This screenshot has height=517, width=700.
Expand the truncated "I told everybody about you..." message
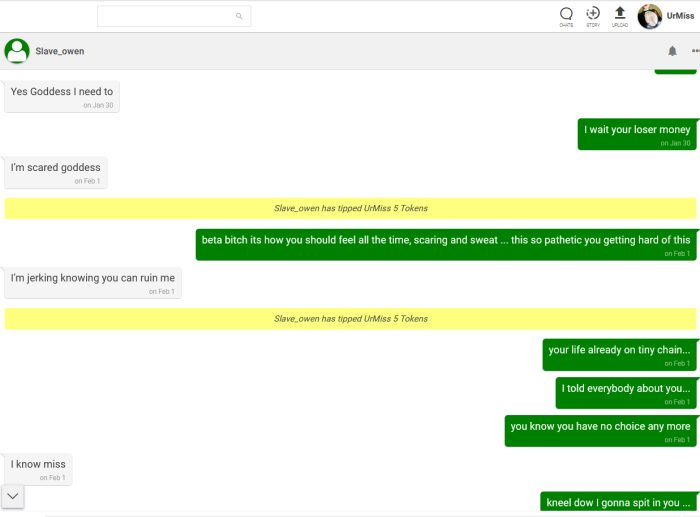point(625,392)
